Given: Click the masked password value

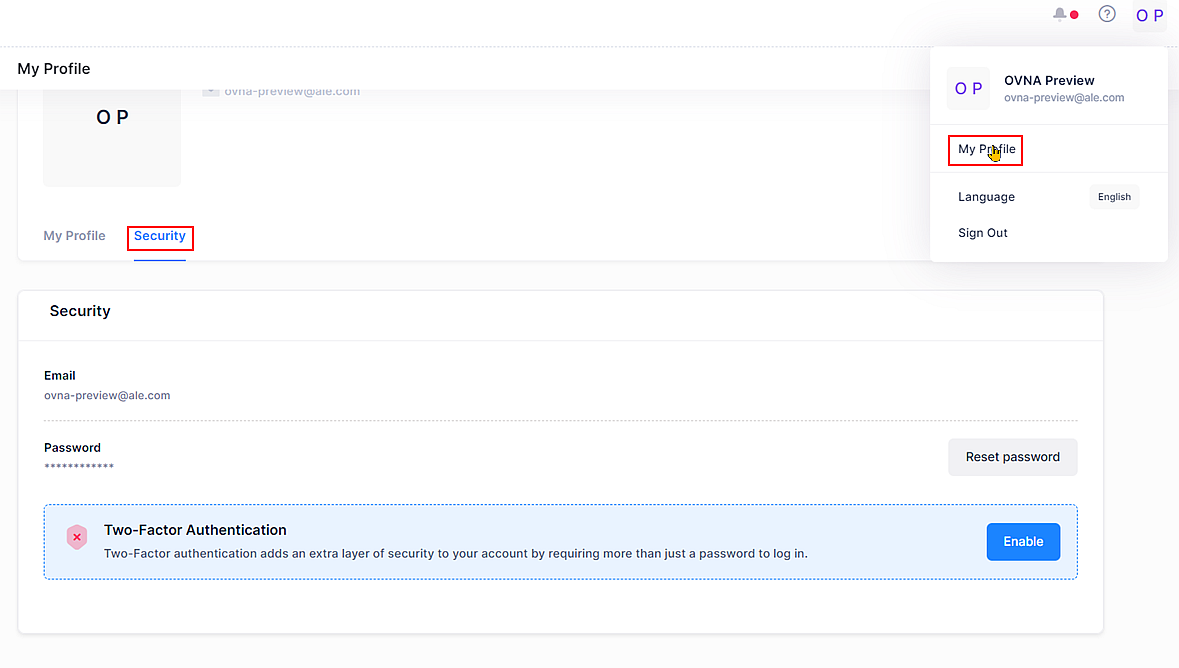Looking at the screenshot, I should 79,467.
